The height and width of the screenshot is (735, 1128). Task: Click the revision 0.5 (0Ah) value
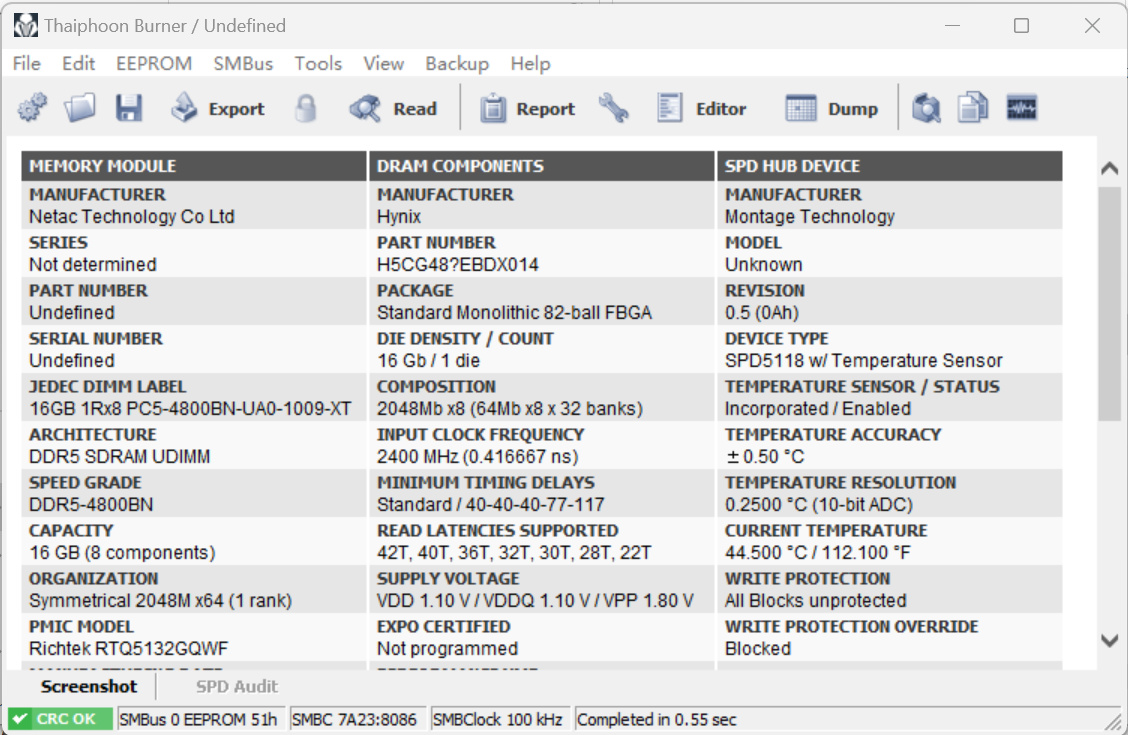[x=761, y=313]
